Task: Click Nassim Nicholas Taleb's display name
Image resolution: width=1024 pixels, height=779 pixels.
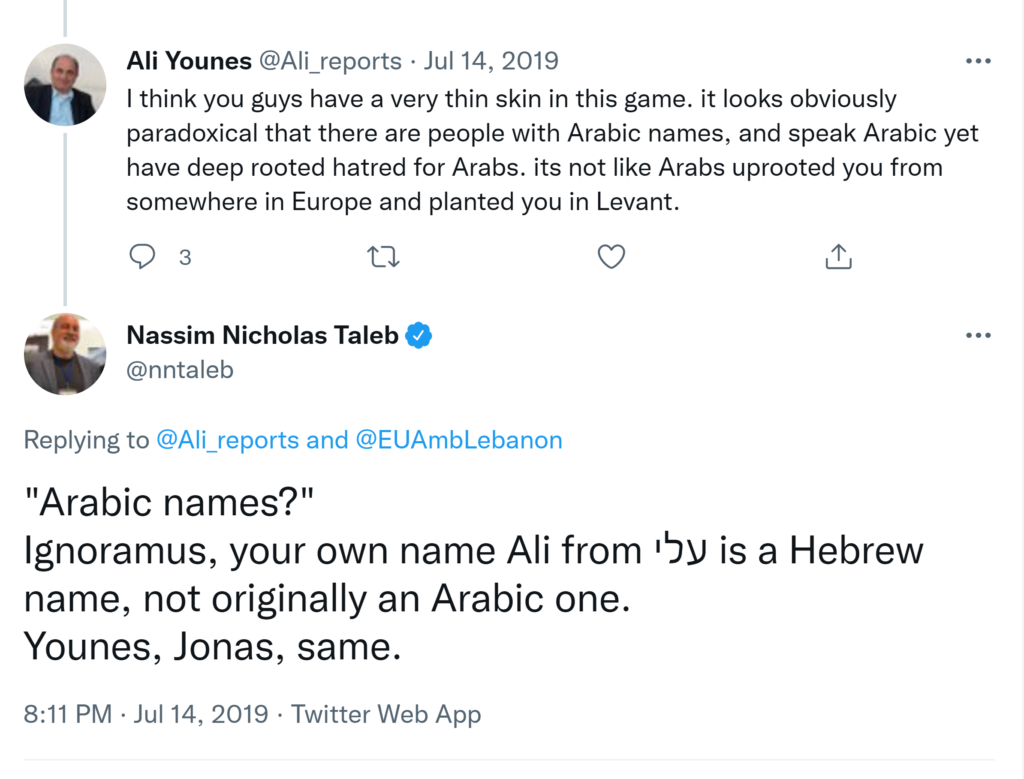Action: pyautogui.click(x=263, y=336)
